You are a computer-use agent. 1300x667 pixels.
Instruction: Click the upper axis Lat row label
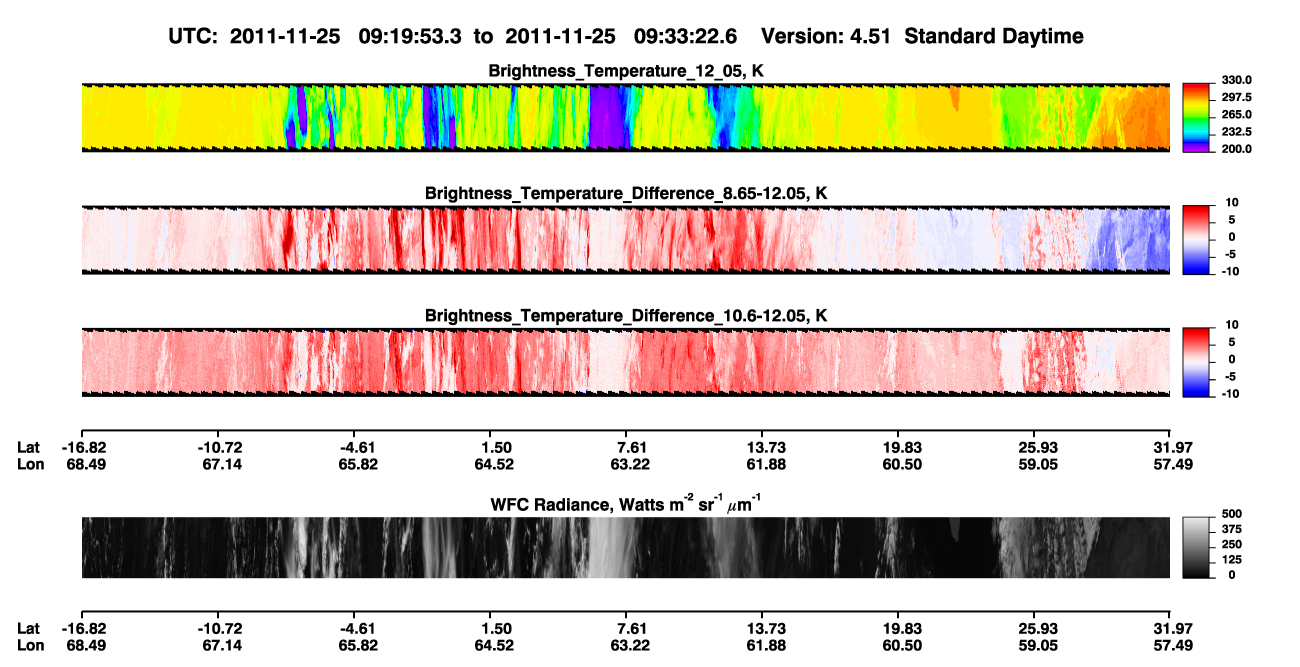[28, 447]
